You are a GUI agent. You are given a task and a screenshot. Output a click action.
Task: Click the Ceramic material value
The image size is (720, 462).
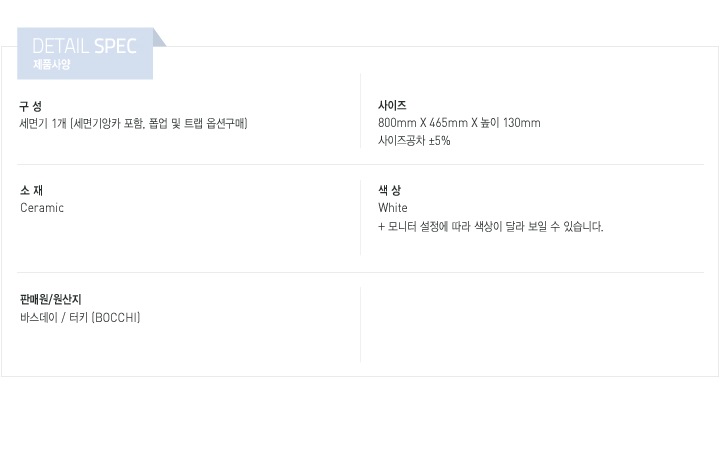tap(42, 208)
